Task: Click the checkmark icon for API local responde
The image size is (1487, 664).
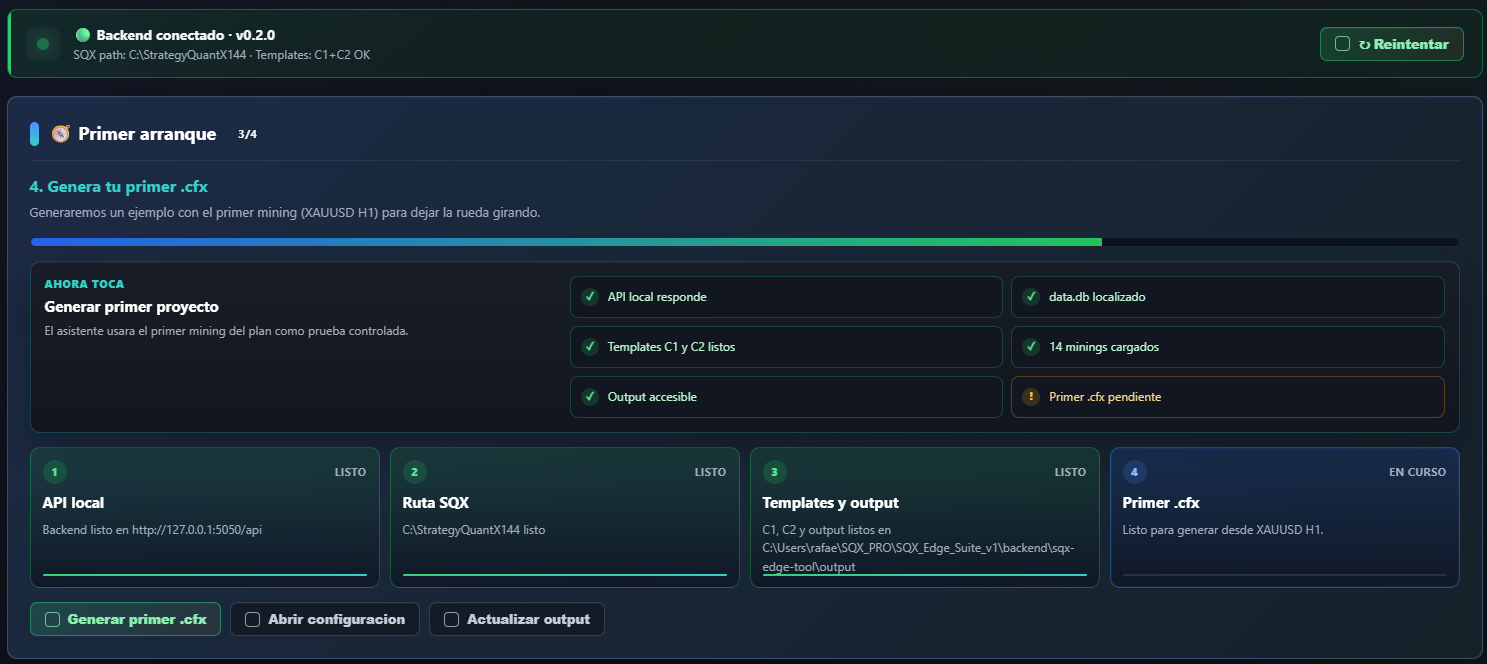Action: pyautogui.click(x=590, y=297)
